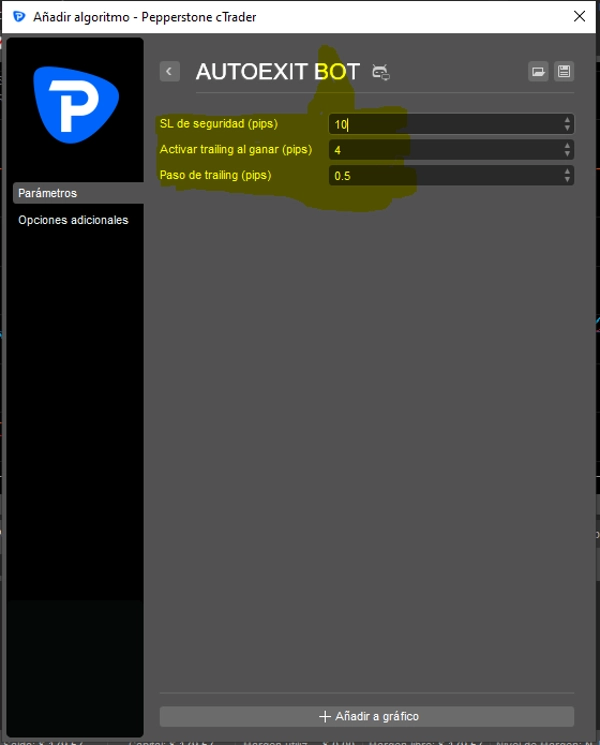
Task: Open the Opciones adicionales tab
Action: 73,220
